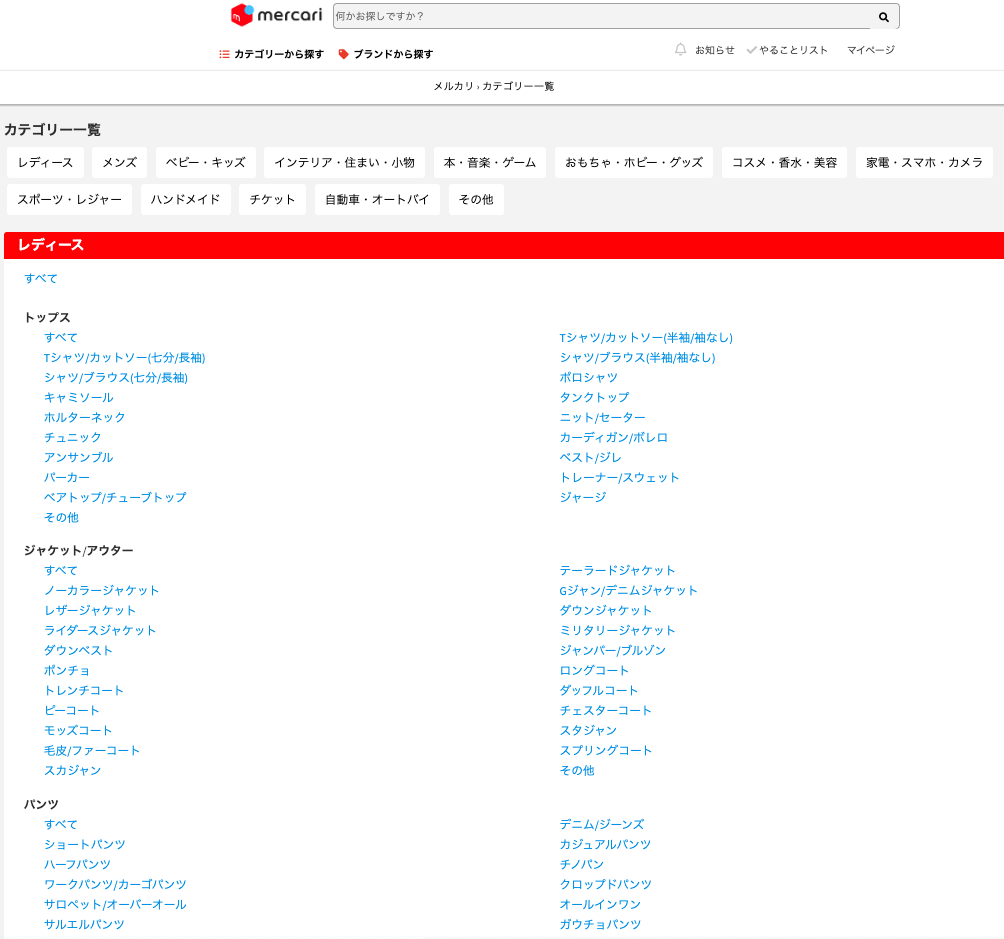Select the ベビー・キッズ category button
This screenshot has width=1004, height=939.
(205, 162)
